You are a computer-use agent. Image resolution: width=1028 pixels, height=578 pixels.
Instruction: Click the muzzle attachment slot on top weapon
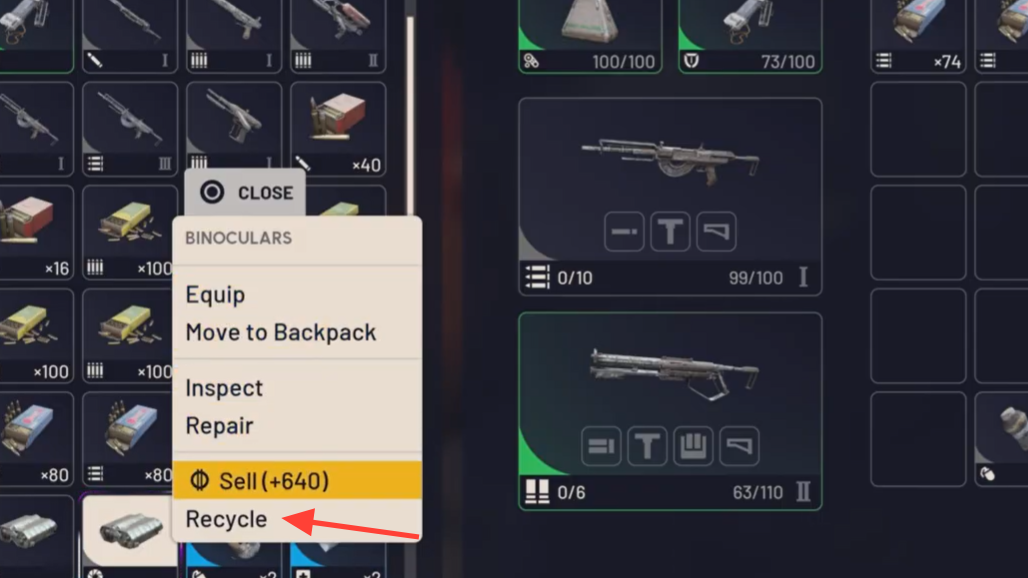(623, 231)
